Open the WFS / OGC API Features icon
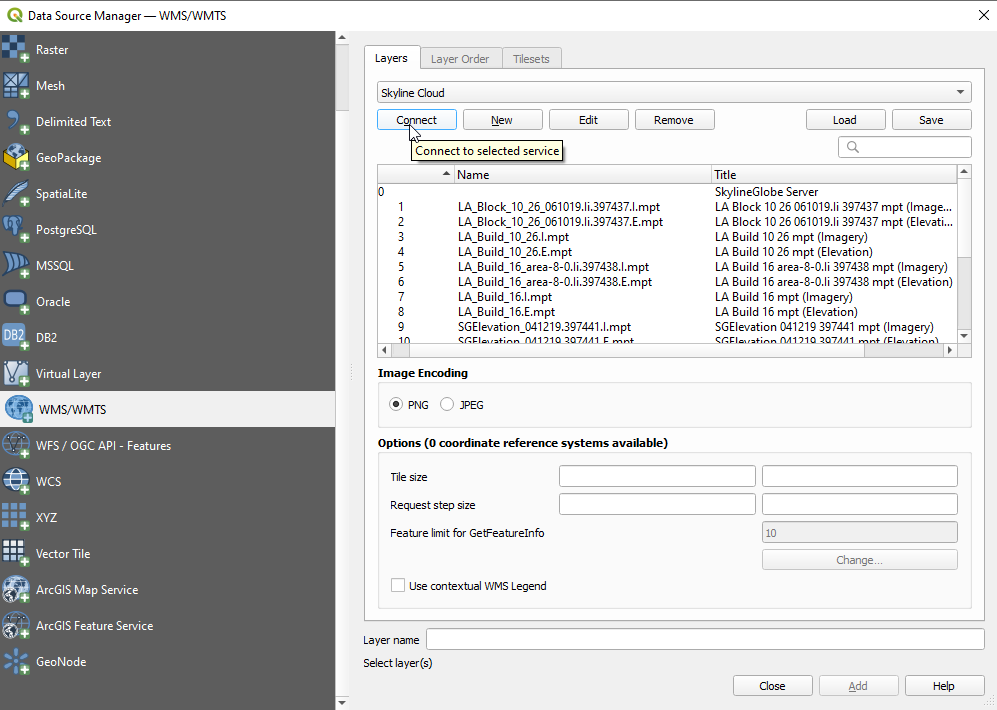Image resolution: width=997 pixels, height=710 pixels. click(15, 446)
